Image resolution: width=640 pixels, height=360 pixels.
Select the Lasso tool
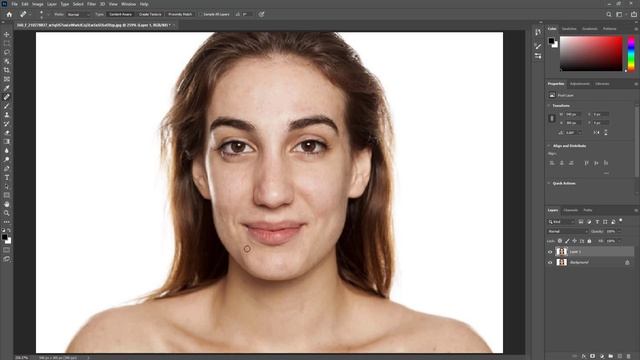click(7, 52)
